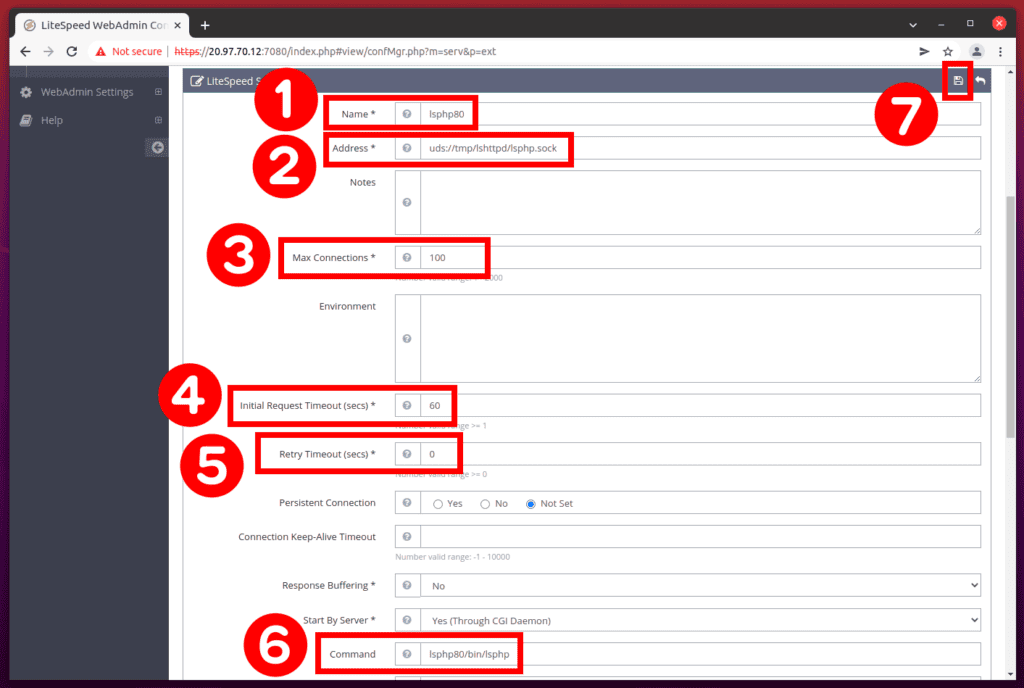Click in the Environment text area
The height and width of the screenshot is (688, 1024).
(701, 338)
